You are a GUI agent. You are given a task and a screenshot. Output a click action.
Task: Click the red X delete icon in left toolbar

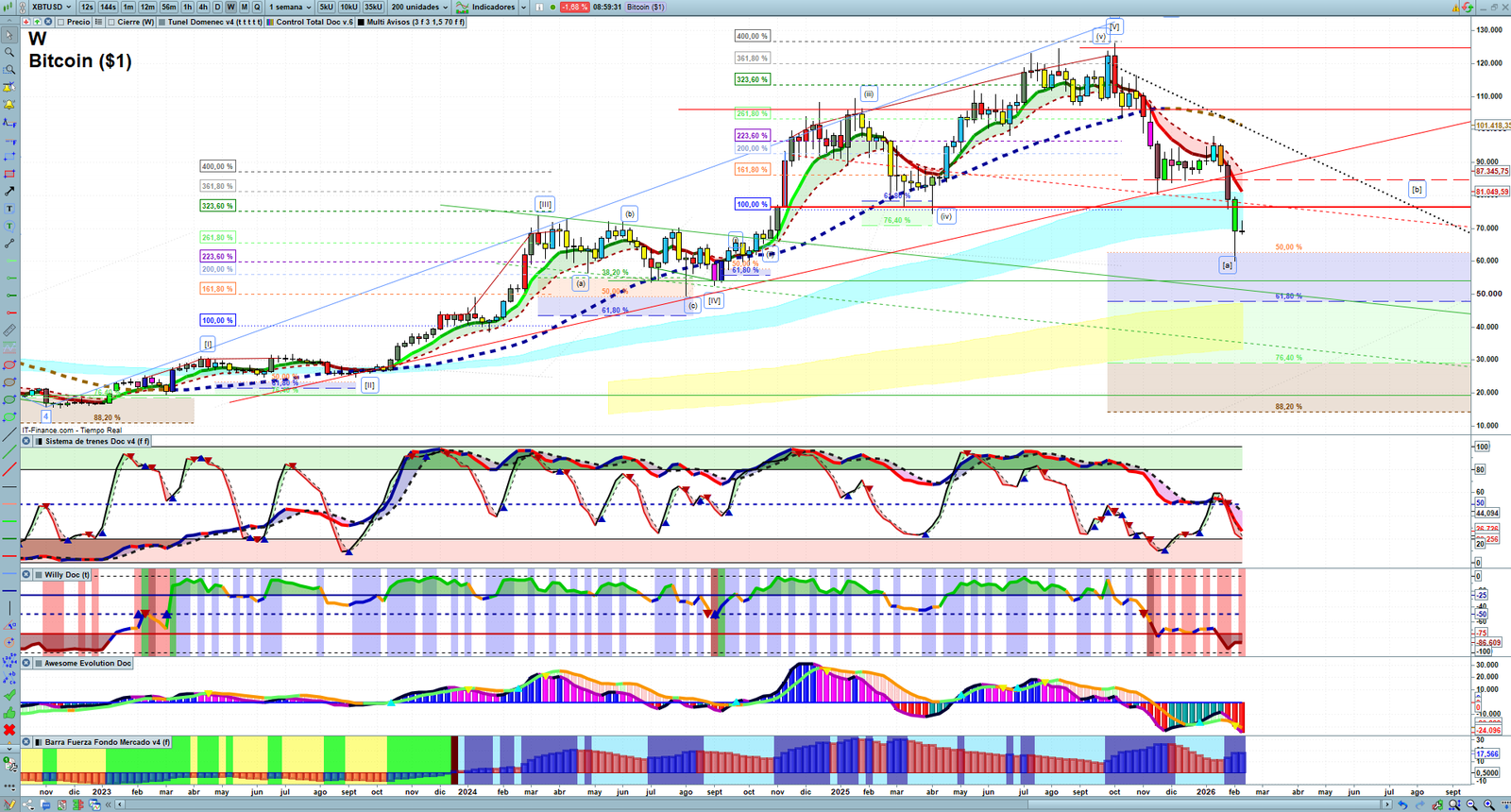click(x=9, y=730)
